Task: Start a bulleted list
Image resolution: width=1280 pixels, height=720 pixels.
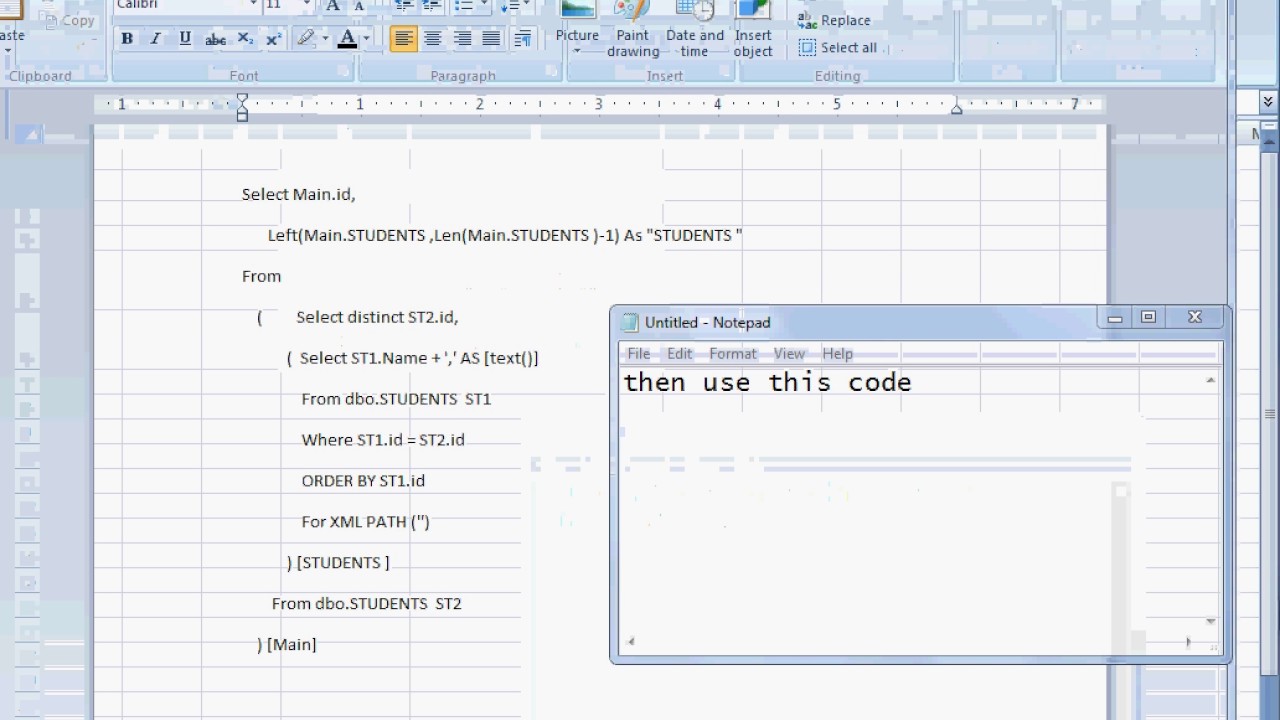Action: 463,6
